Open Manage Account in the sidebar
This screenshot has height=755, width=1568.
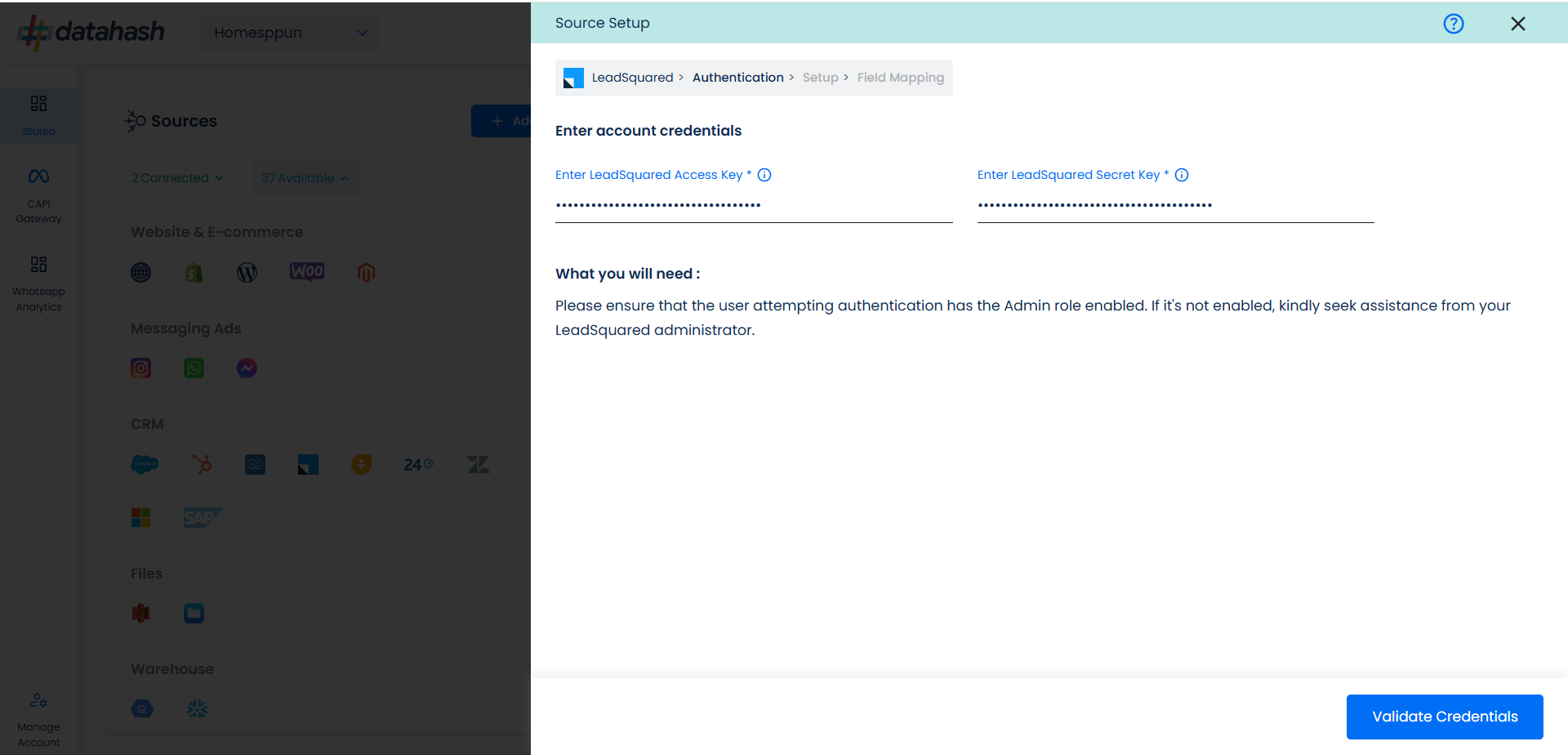click(x=38, y=720)
